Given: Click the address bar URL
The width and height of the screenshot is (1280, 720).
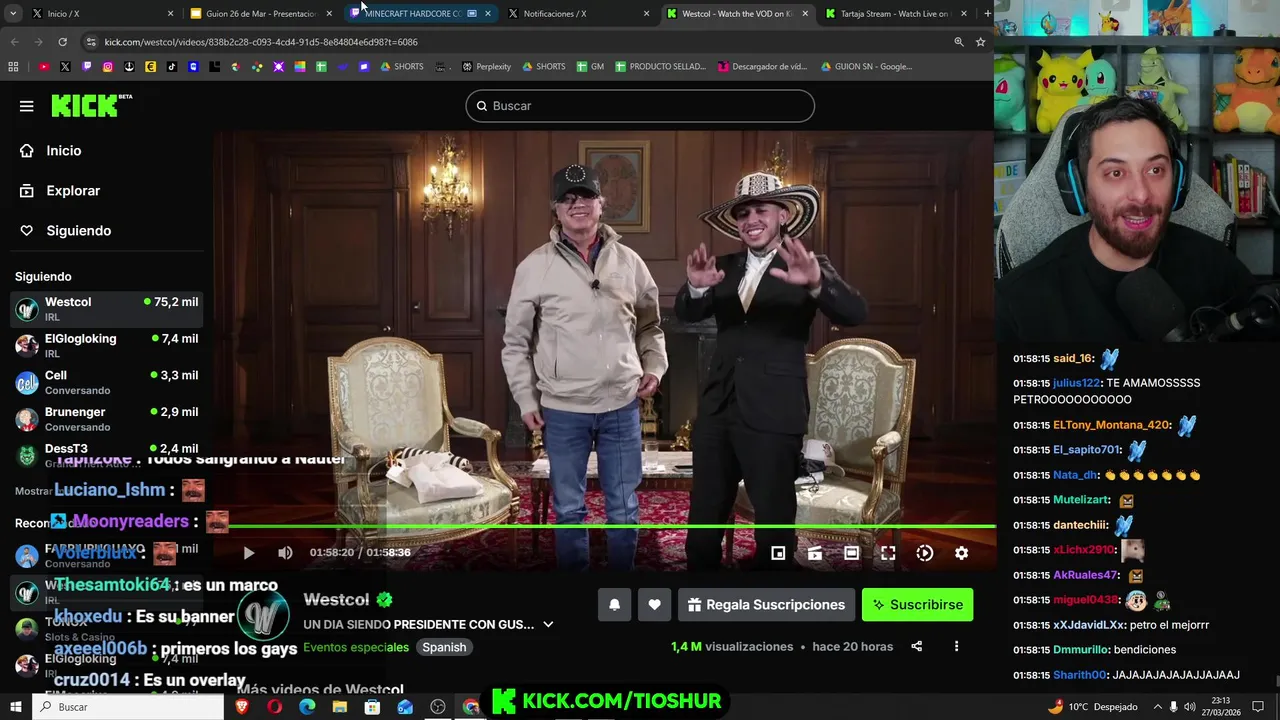Looking at the screenshot, I should tap(261, 42).
